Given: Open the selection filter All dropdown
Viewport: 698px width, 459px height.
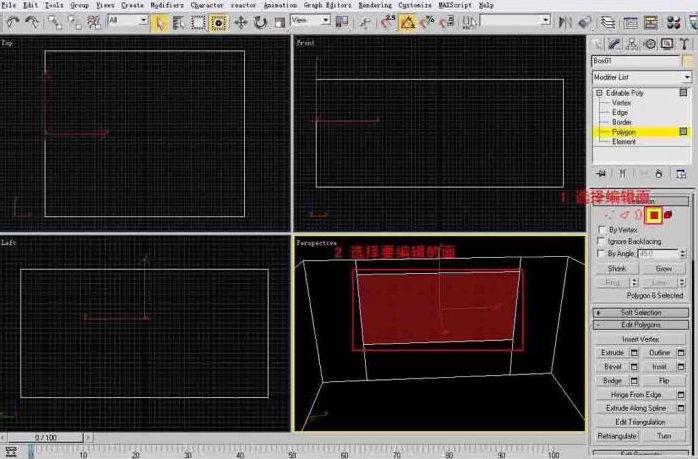Looking at the screenshot, I should tap(128, 20).
